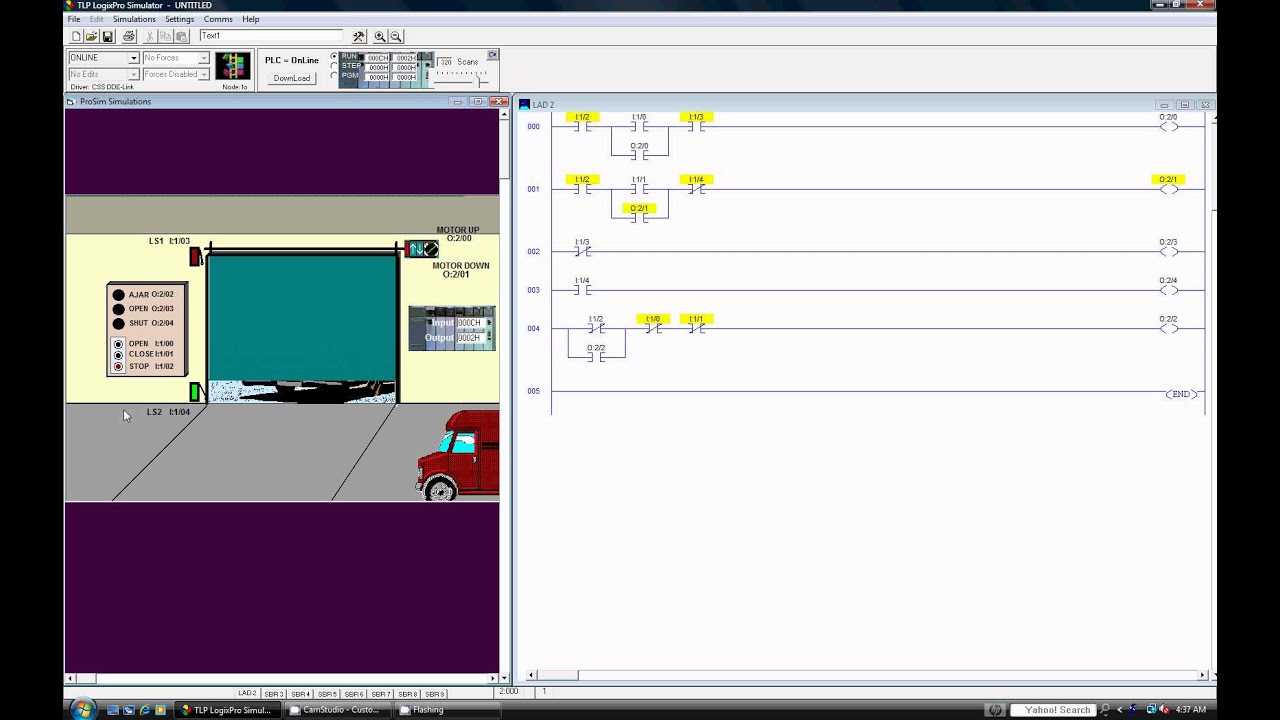This screenshot has height=720, width=1280.
Task: Switch to the SBR 5 tab
Action: 327,694
